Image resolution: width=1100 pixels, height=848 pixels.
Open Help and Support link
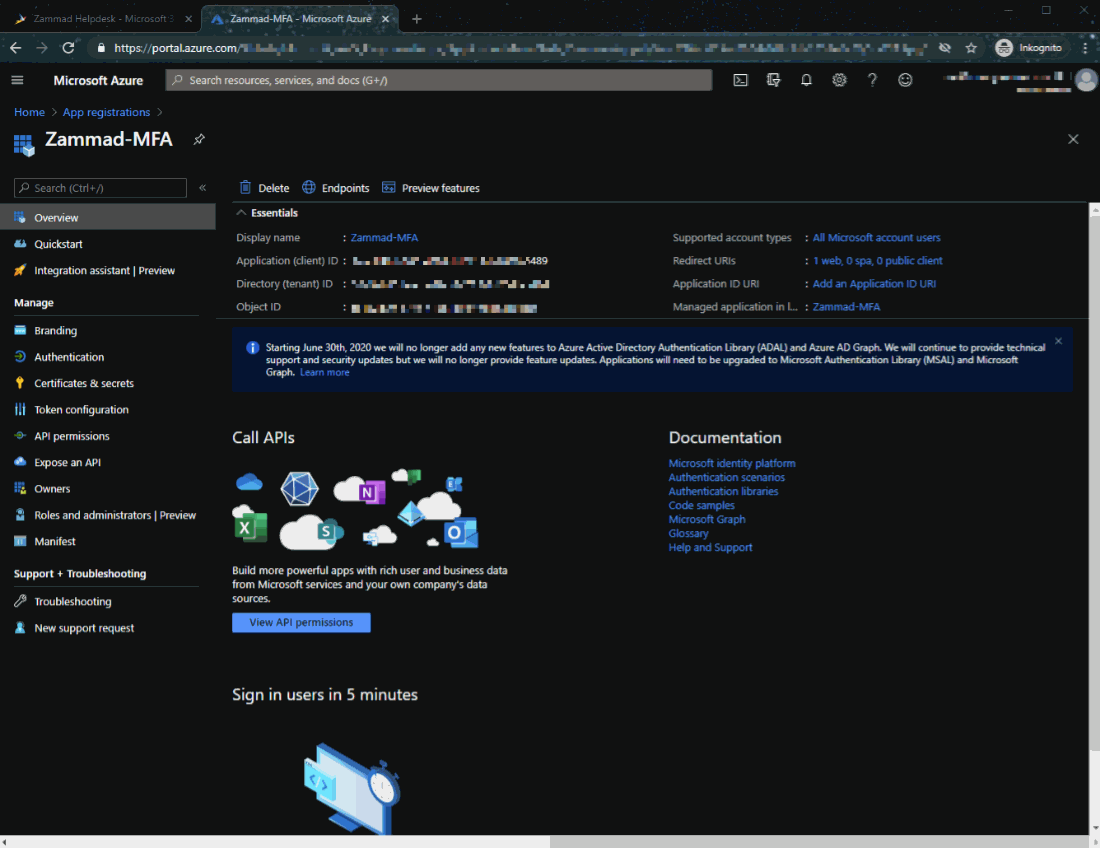710,547
